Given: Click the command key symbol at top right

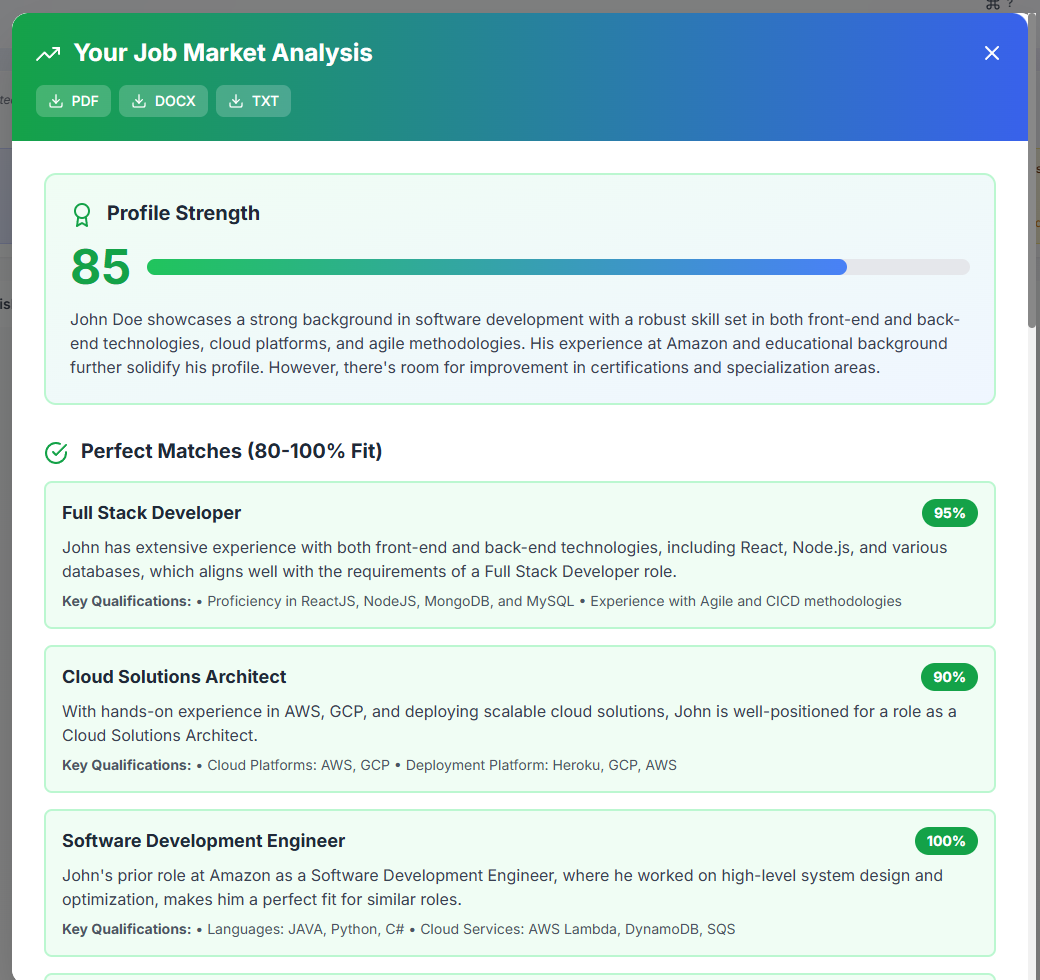Looking at the screenshot, I should pyautogui.click(x=994, y=6).
